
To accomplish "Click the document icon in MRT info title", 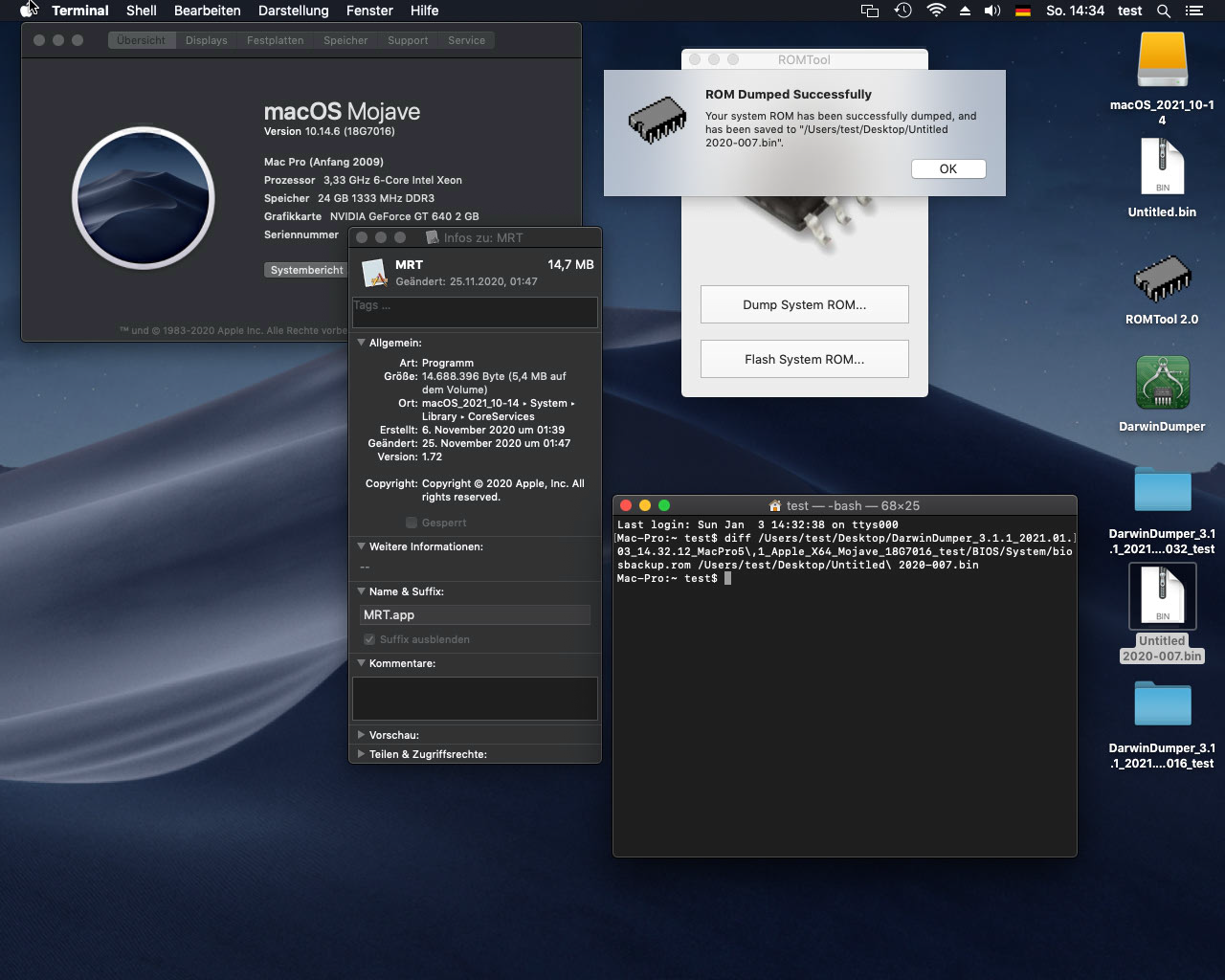I will [432, 237].
